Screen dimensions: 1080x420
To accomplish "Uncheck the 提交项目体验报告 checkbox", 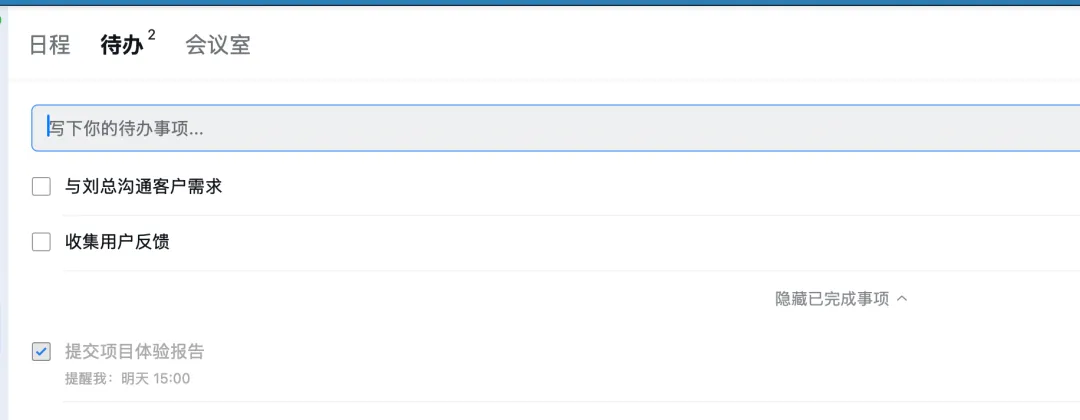I will (41, 351).
